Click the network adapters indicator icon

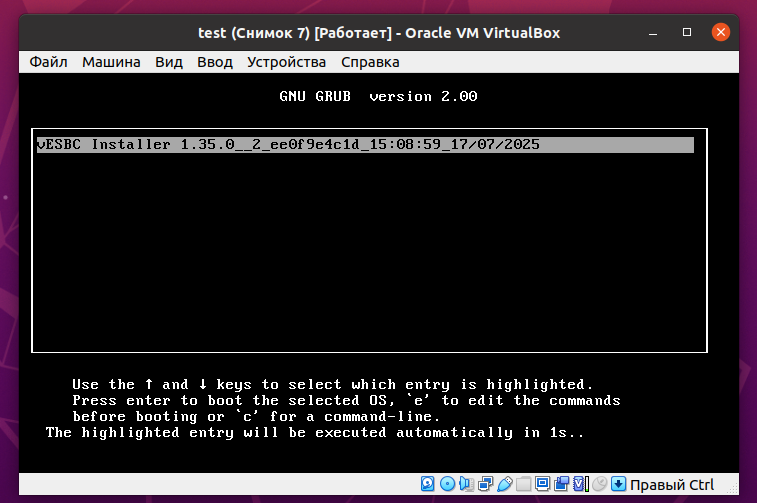(x=485, y=484)
